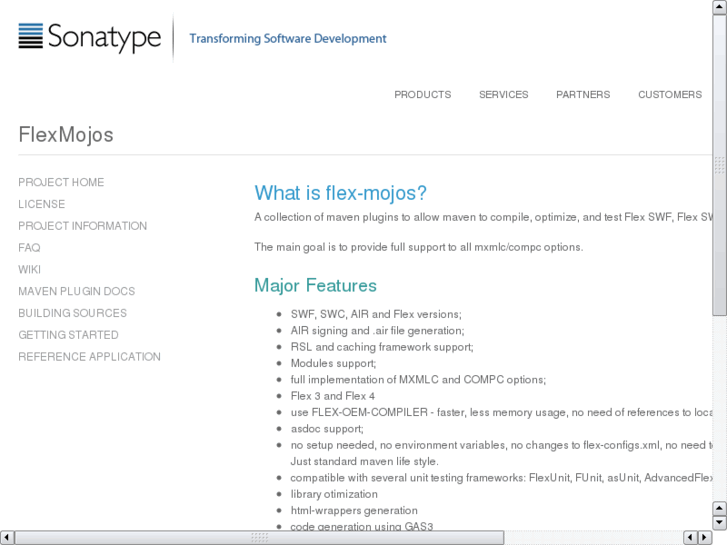Click the Sonatype logo
Screen dimensions: 727x545
pos(90,38)
